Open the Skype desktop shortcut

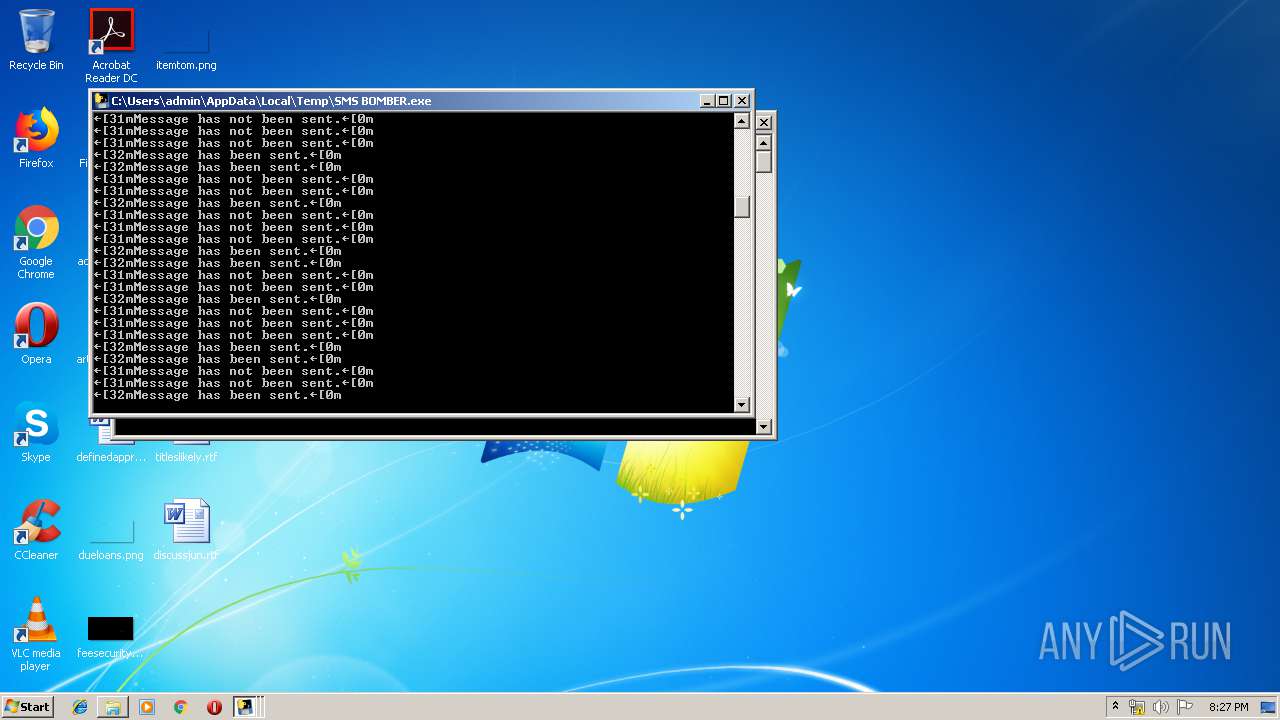(x=36, y=432)
